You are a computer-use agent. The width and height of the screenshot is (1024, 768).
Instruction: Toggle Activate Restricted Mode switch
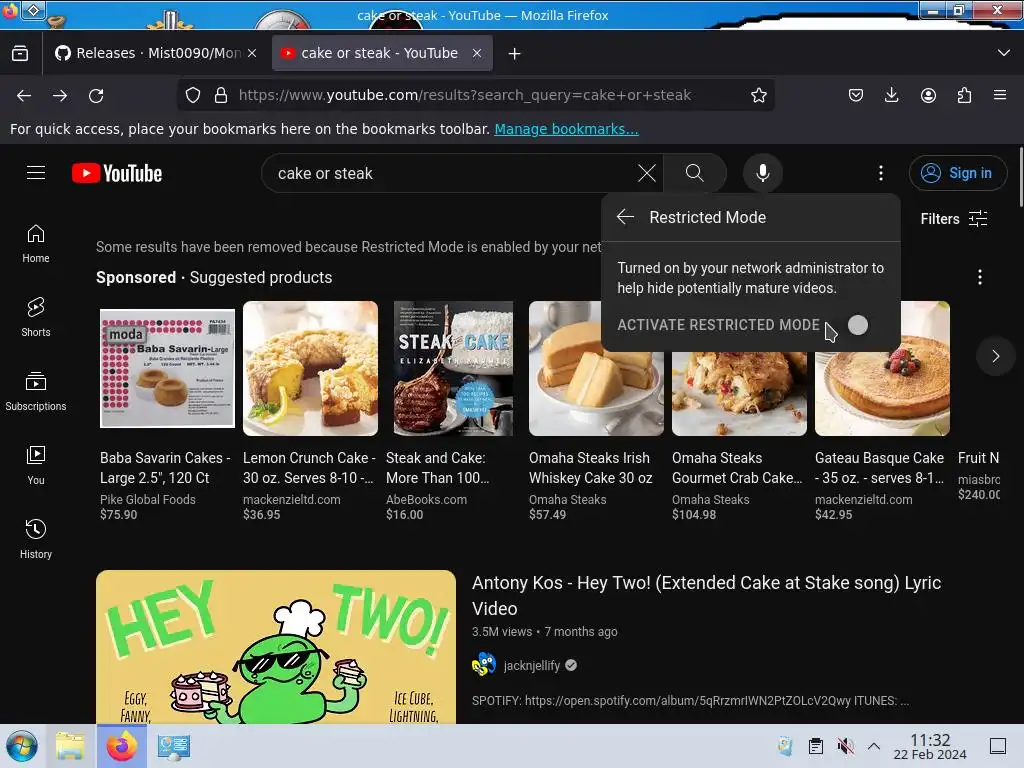[857, 325]
